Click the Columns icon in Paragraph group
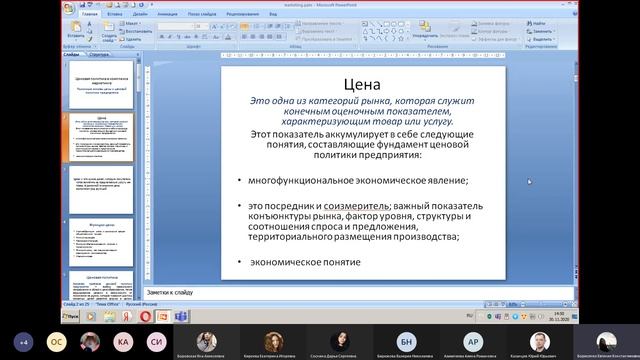 coord(280,37)
